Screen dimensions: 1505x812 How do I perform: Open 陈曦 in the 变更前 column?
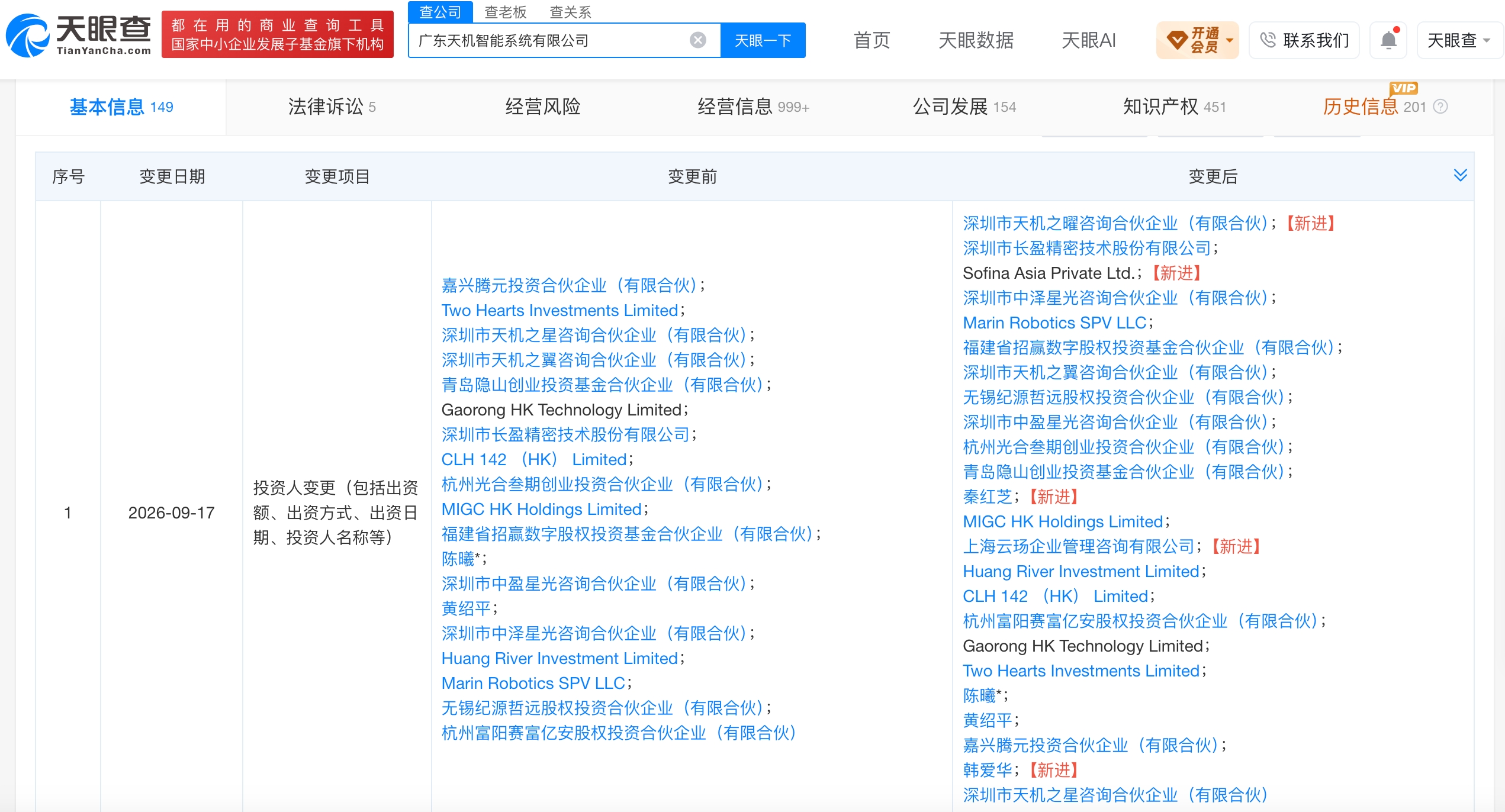pyautogui.click(x=458, y=559)
